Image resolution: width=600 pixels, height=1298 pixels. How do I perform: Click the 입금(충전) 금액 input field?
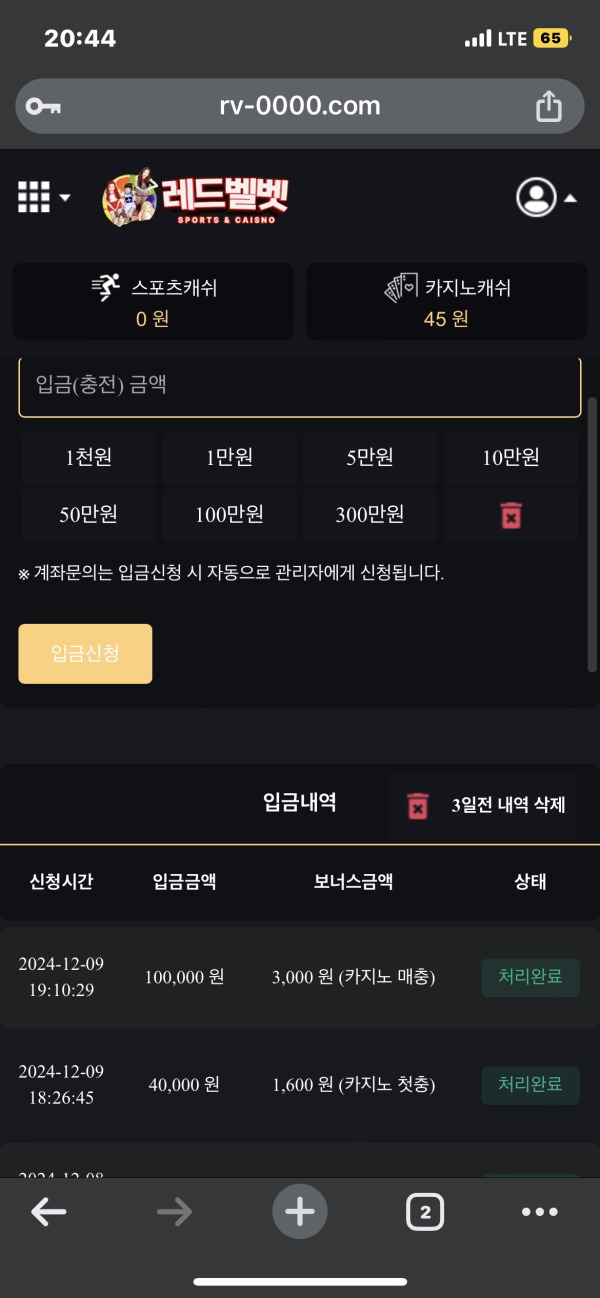(300, 387)
